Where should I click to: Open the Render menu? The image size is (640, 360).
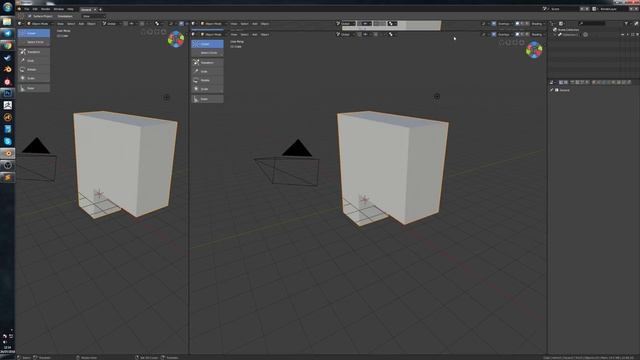45,9
